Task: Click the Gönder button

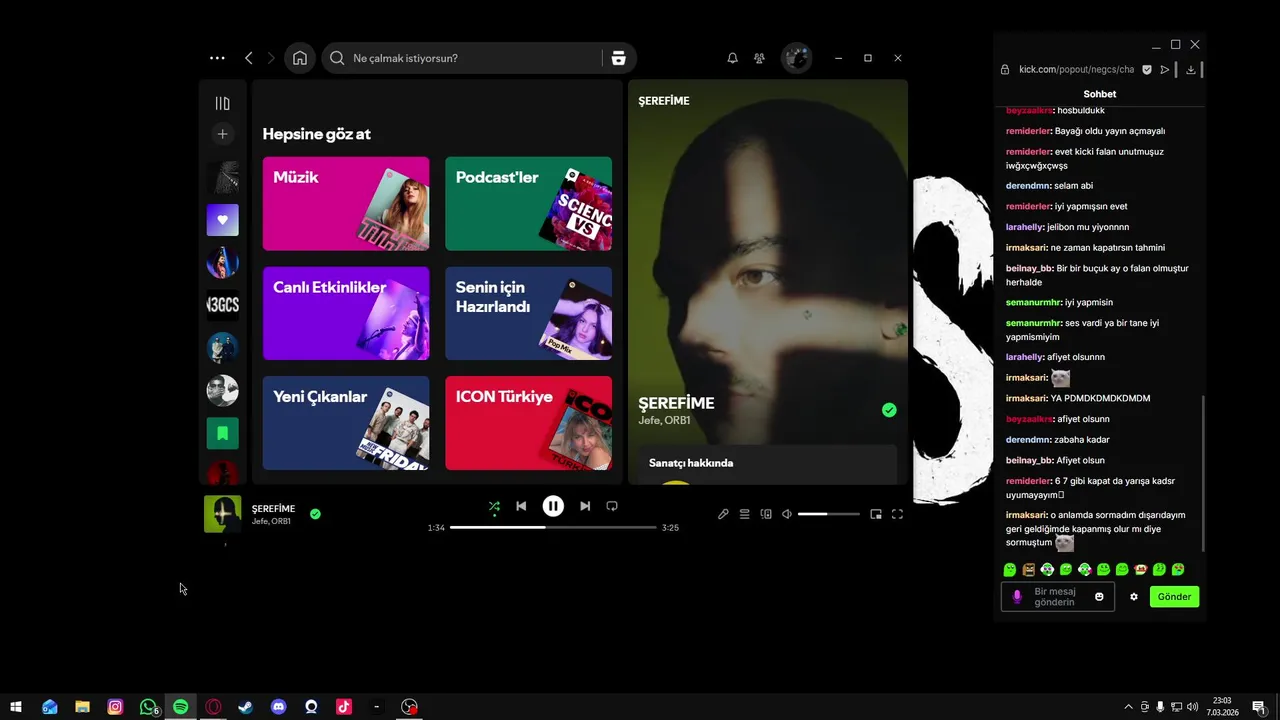Action: 1174,597
